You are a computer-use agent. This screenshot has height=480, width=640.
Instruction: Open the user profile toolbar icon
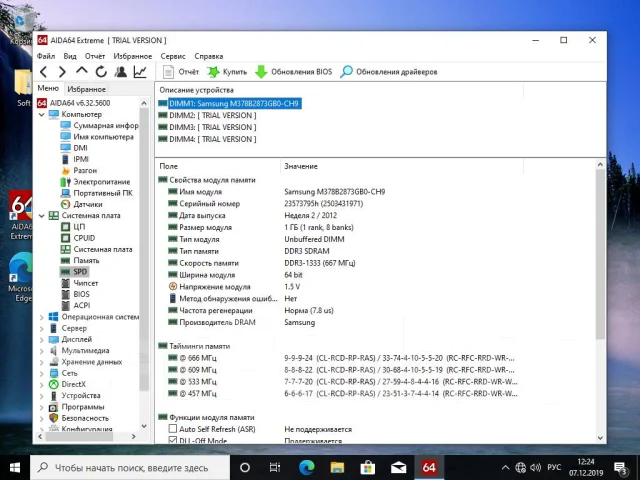tap(120, 72)
